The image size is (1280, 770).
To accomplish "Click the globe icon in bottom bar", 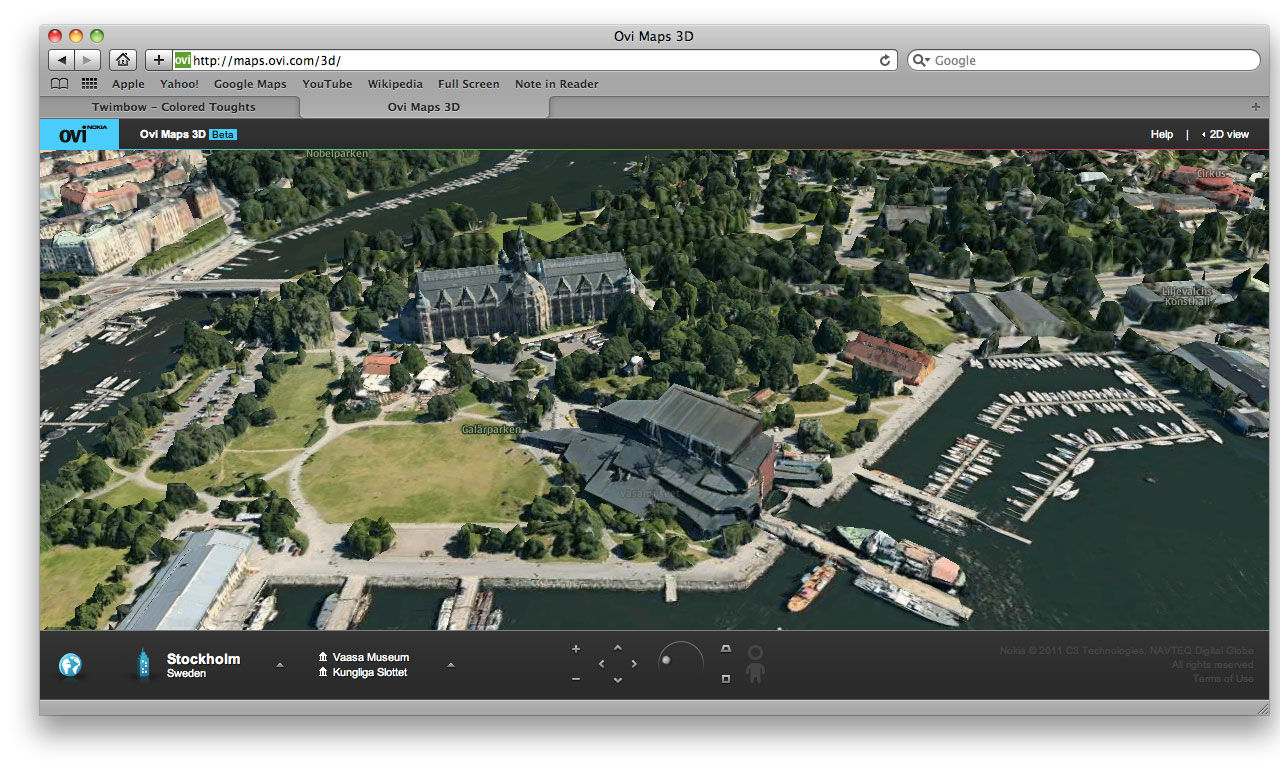I will [x=70, y=665].
